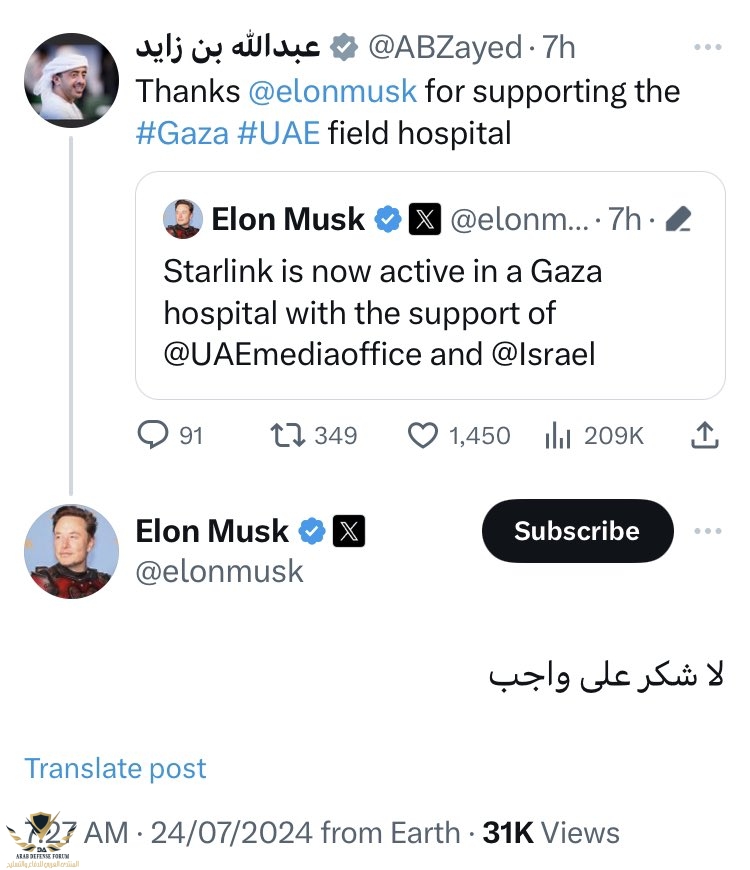
Task: Click Translate post link
Action: (115, 768)
